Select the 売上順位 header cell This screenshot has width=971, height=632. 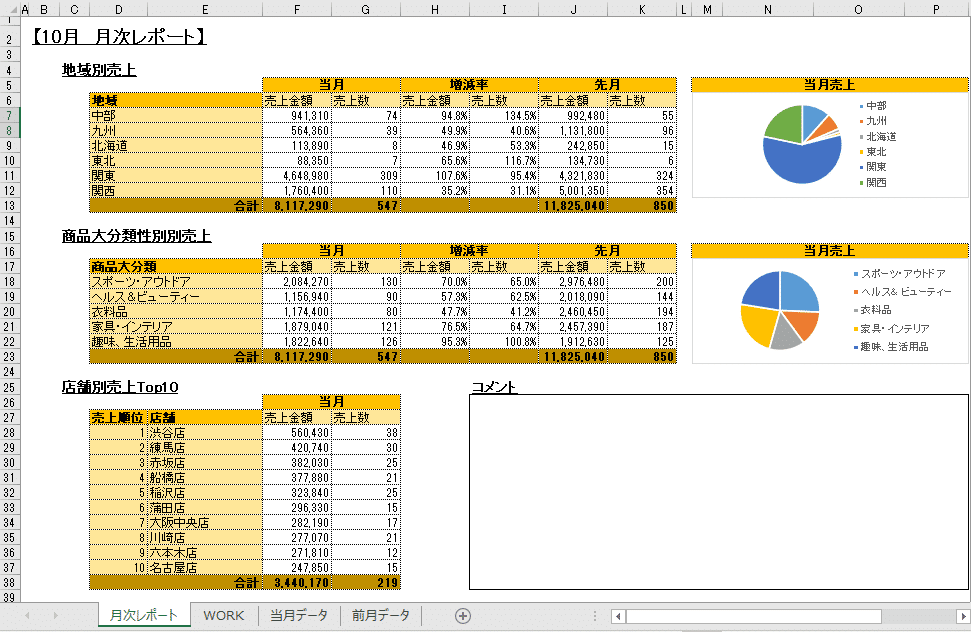coord(118,418)
